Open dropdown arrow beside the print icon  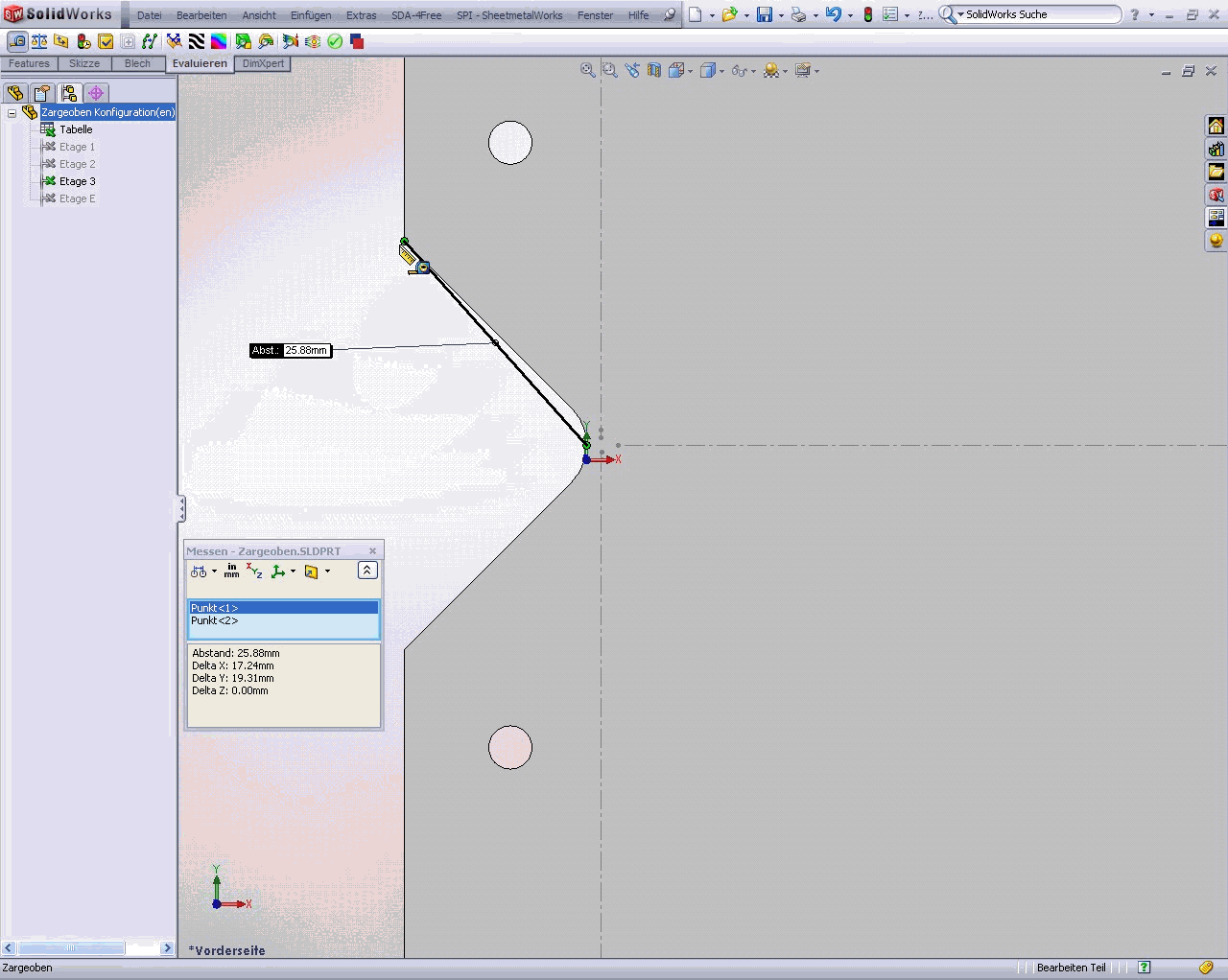pyautogui.click(x=815, y=15)
